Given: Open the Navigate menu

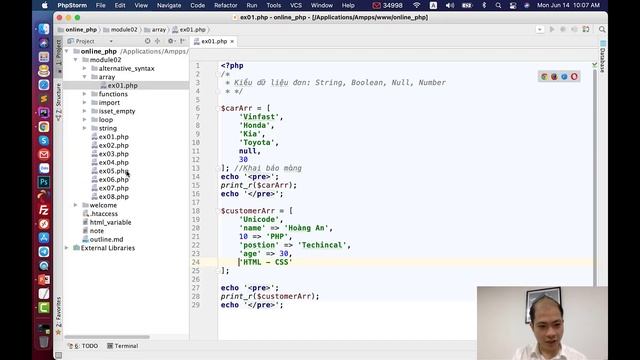Looking at the screenshot, I should [x=169, y=5].
